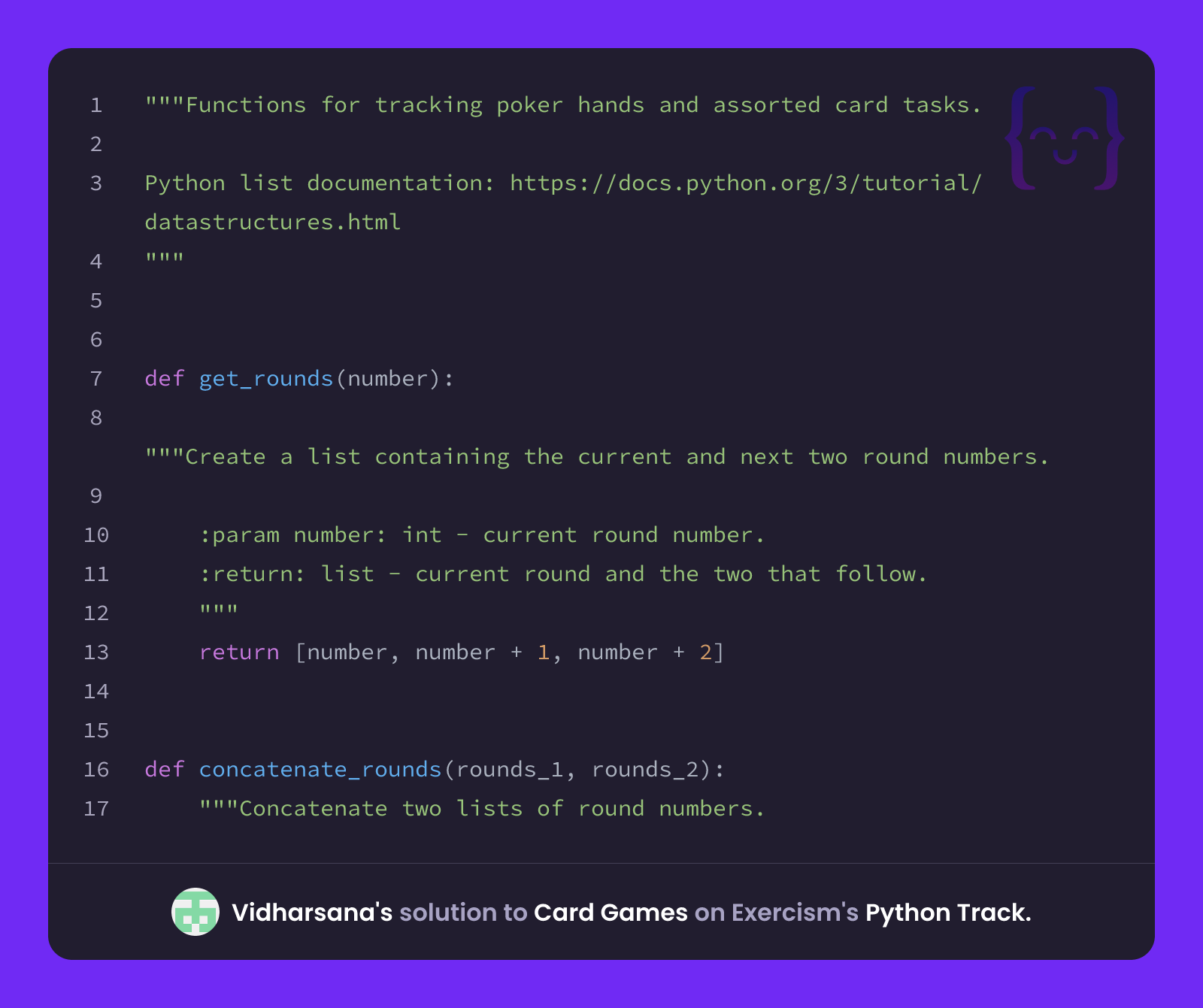The image size is (1203, 1008).
Task: Click the return keyword on line 13
Action: [x=239, y=652]
